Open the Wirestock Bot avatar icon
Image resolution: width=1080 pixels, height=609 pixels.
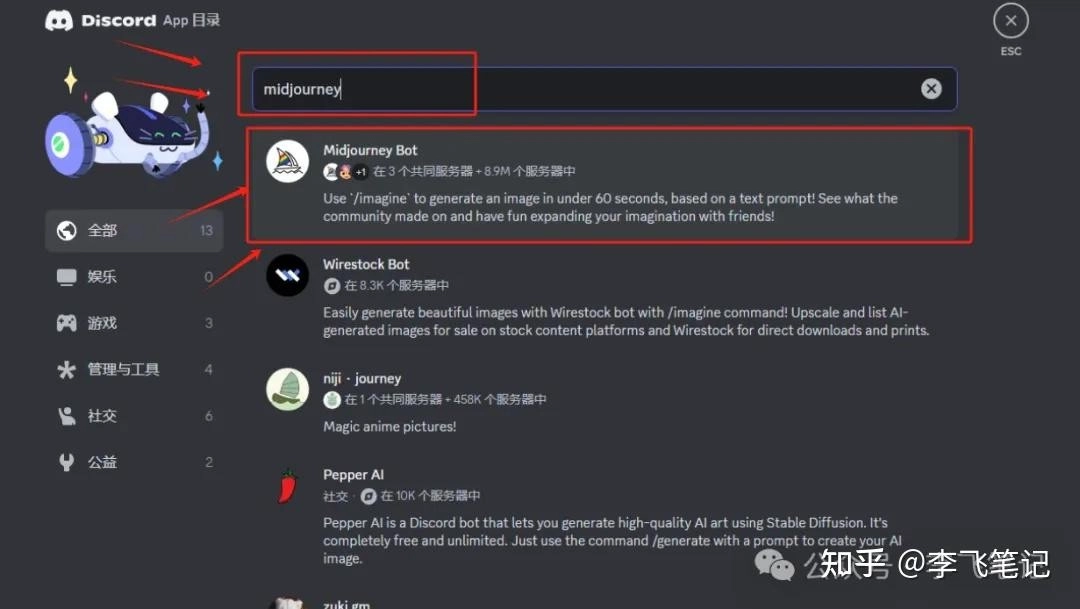(x=287, y=276)
